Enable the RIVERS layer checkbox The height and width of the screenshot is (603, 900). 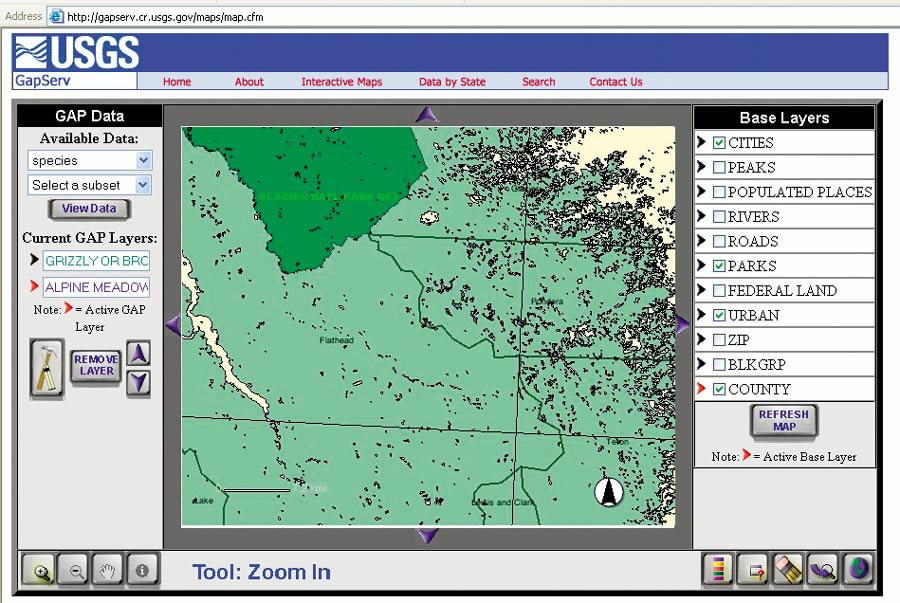(x=719, y=216)
